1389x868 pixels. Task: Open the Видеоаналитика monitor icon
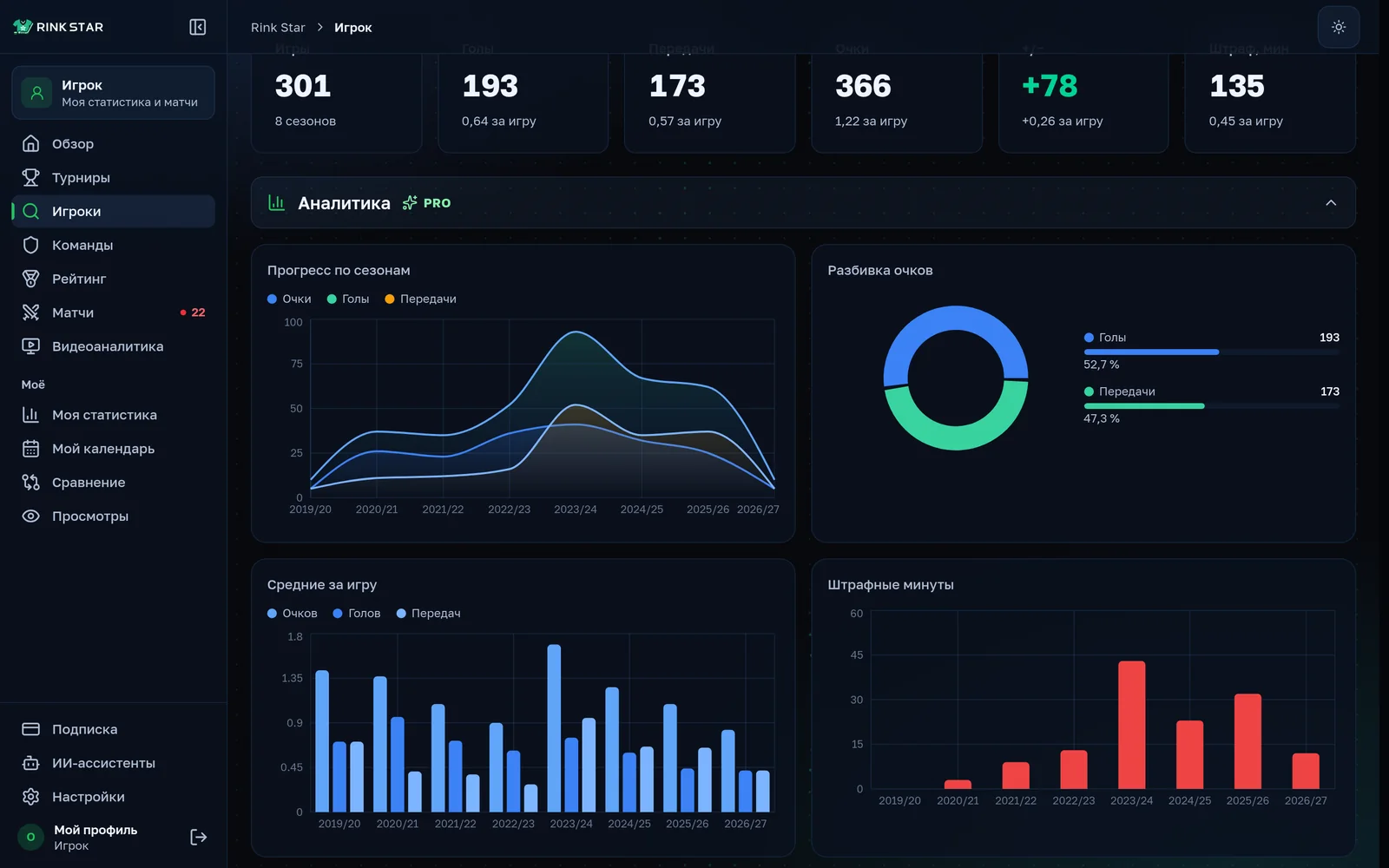pos(30,346)
